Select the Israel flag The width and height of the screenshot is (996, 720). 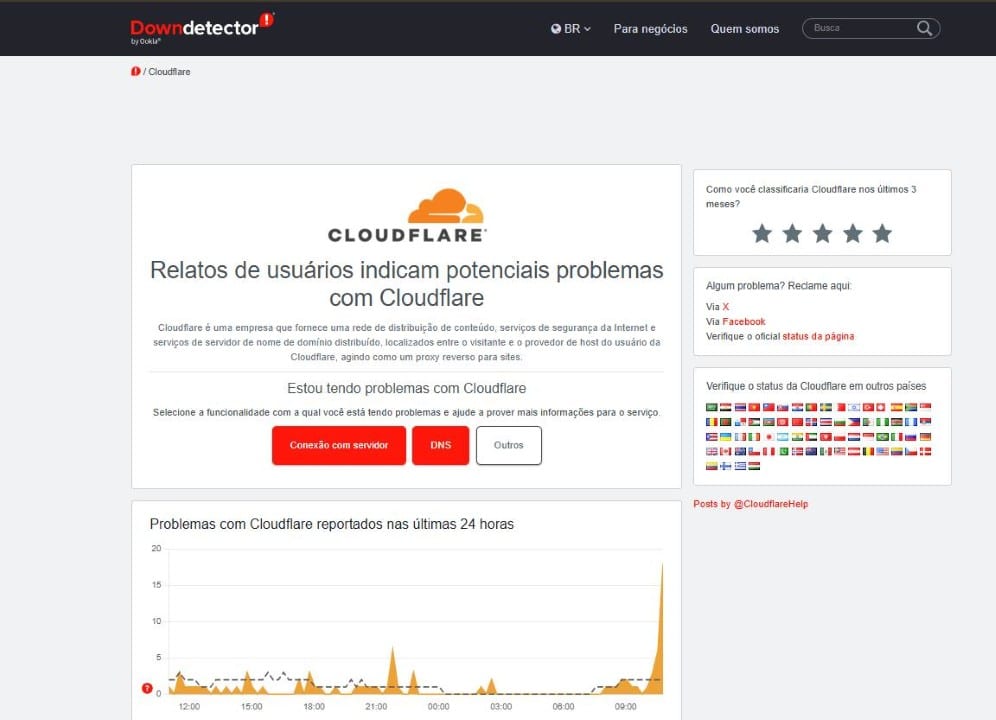coord(854,407)
